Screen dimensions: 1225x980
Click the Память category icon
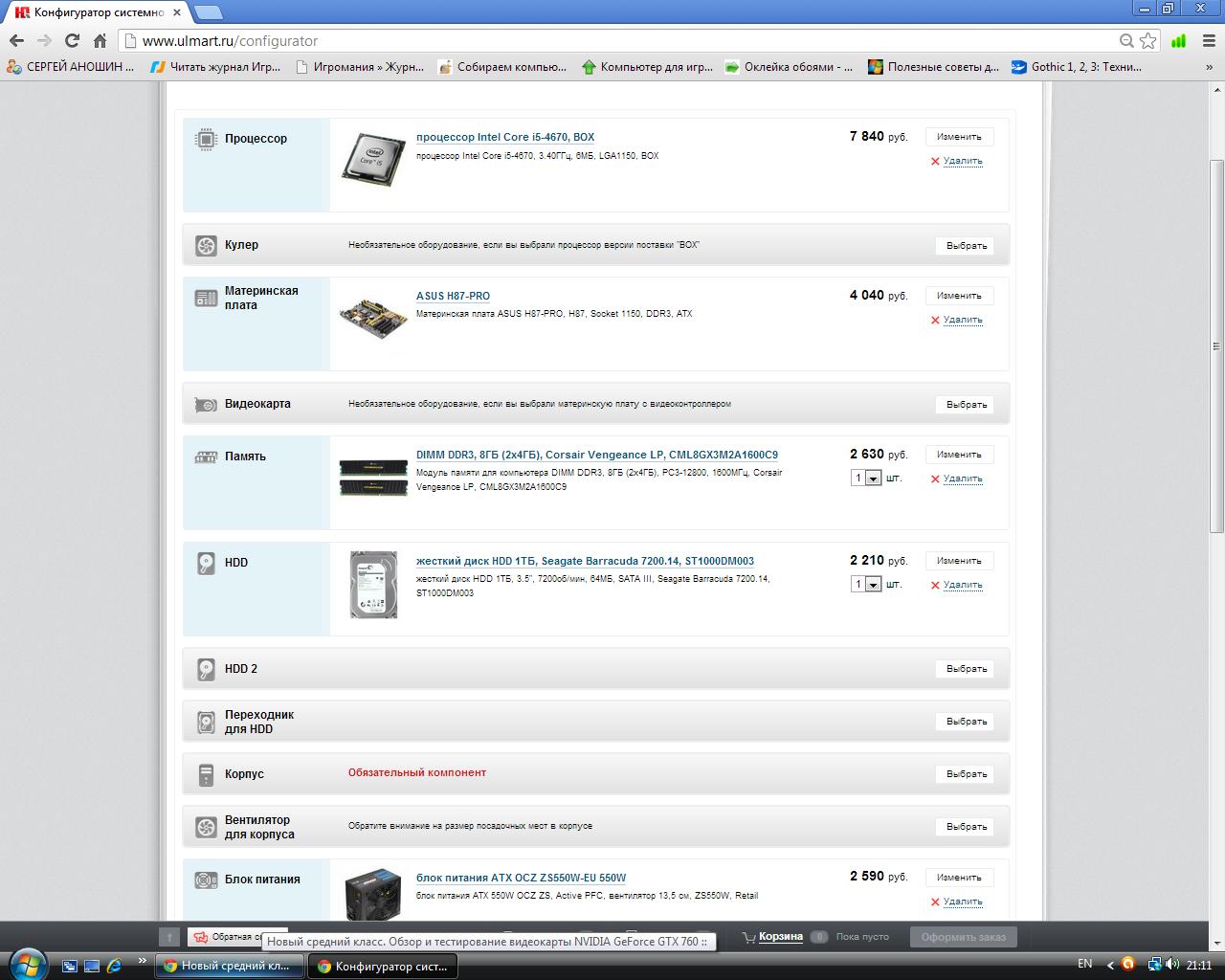[x=206, y=457]
